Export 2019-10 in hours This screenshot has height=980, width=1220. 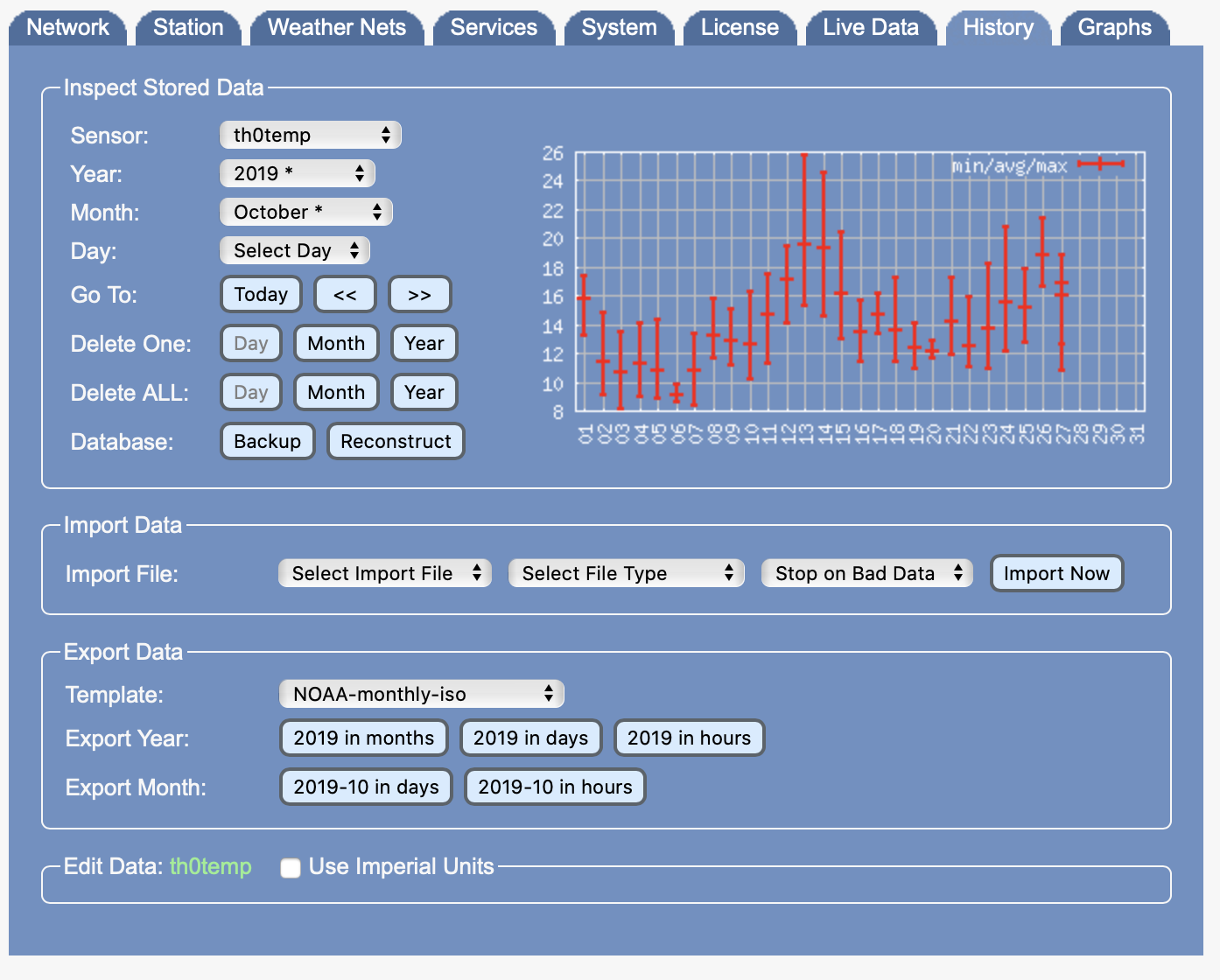click(x=554, y=787)
